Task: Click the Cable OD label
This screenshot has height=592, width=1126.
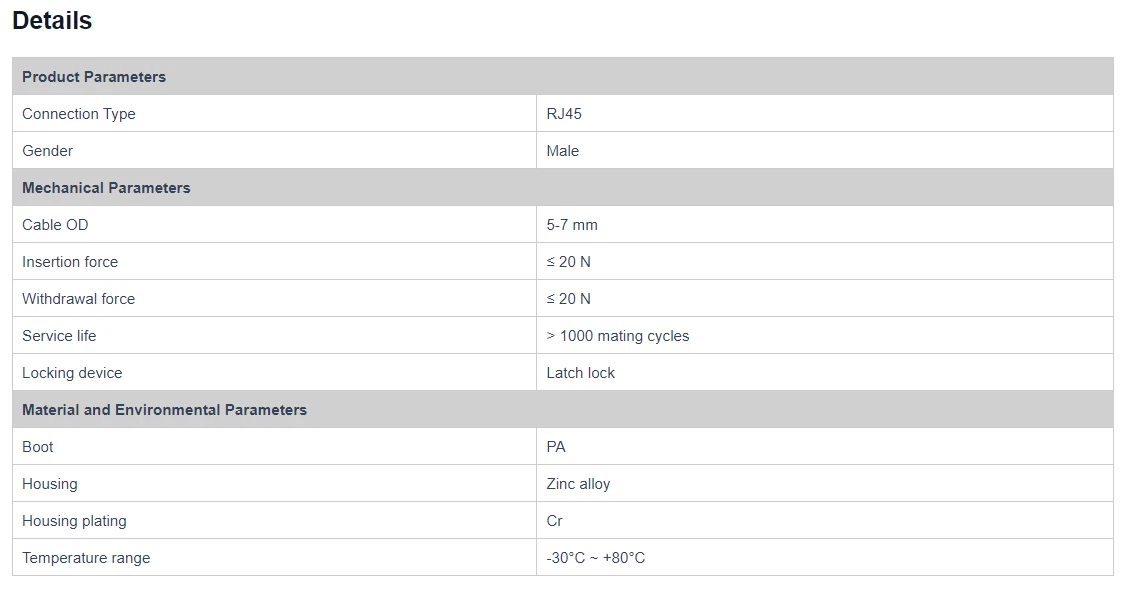Action: coord(56,225)
